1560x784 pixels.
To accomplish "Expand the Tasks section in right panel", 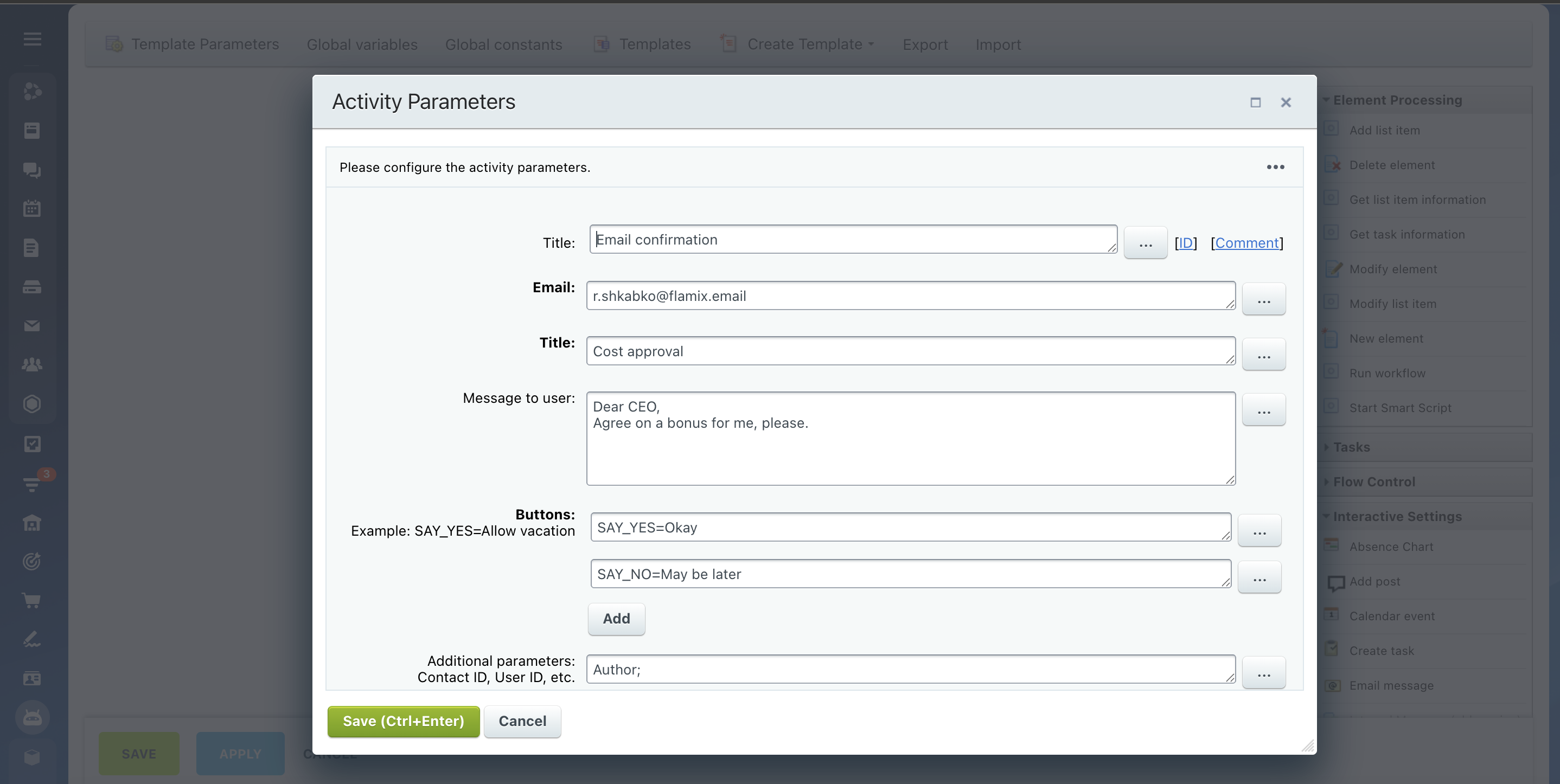I will point(1351,447).
